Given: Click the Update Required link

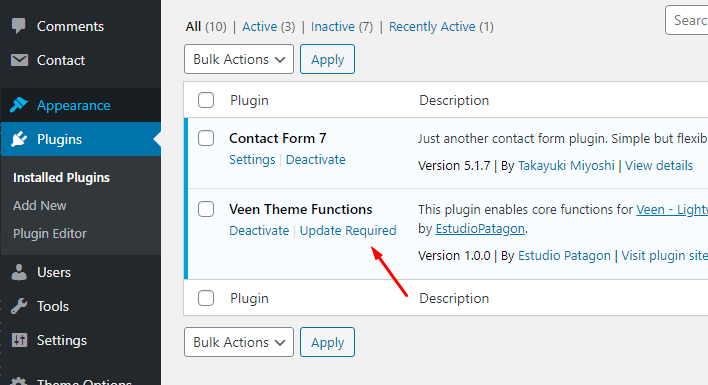Looking at the screenshot, I should tap(348, 231).
